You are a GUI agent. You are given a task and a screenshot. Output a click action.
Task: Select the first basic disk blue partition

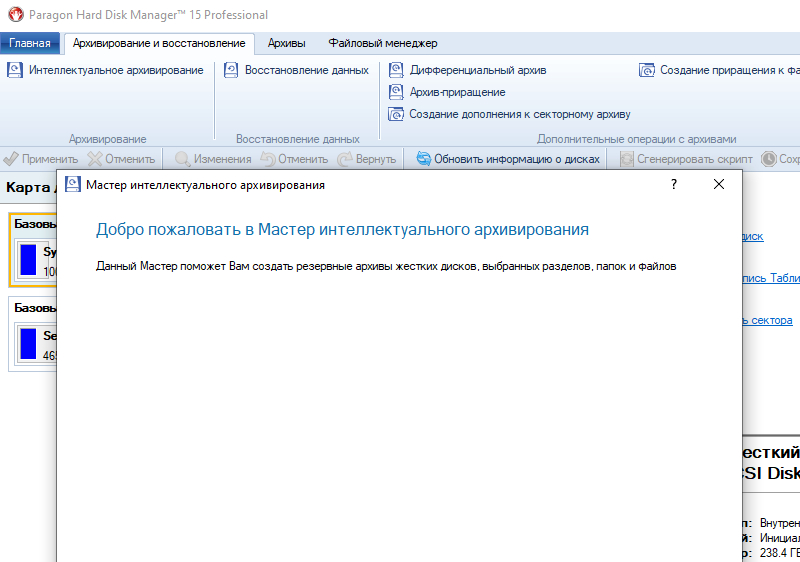pos(28,260)
